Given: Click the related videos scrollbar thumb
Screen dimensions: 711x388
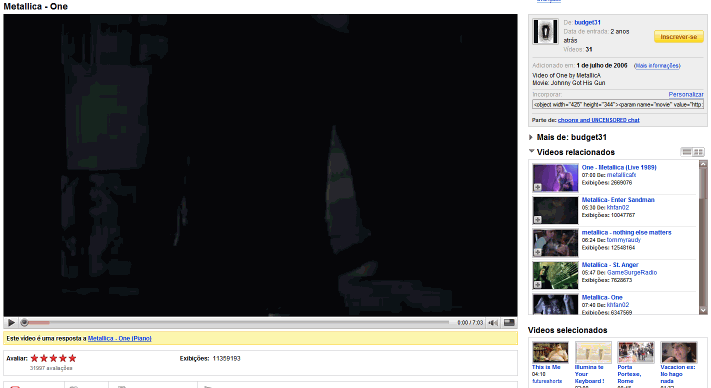Looking at the screenshot, I should pyautogui.click(x=703, y=184).
